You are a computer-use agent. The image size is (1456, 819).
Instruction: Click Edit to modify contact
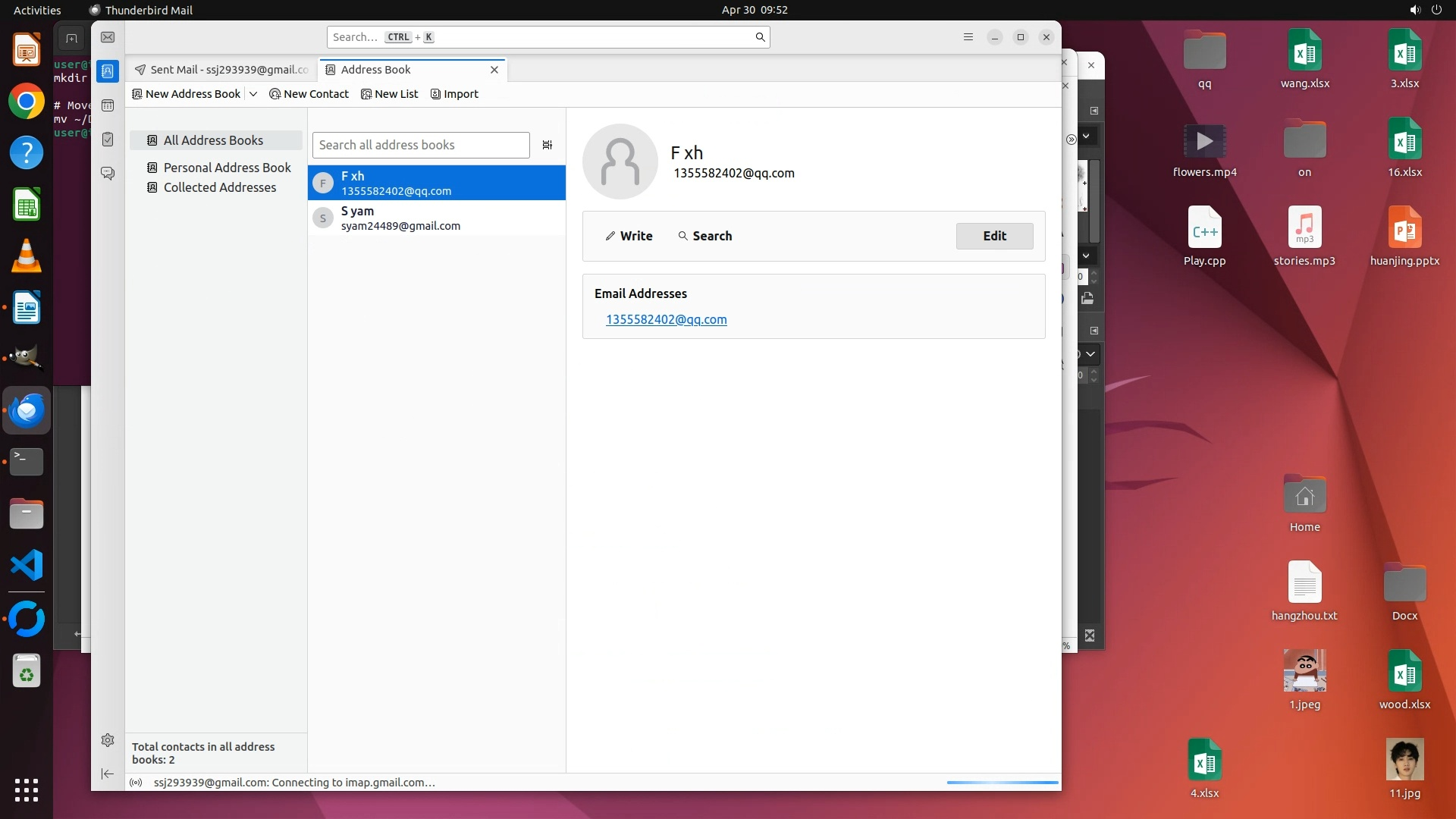coord(994,236)
